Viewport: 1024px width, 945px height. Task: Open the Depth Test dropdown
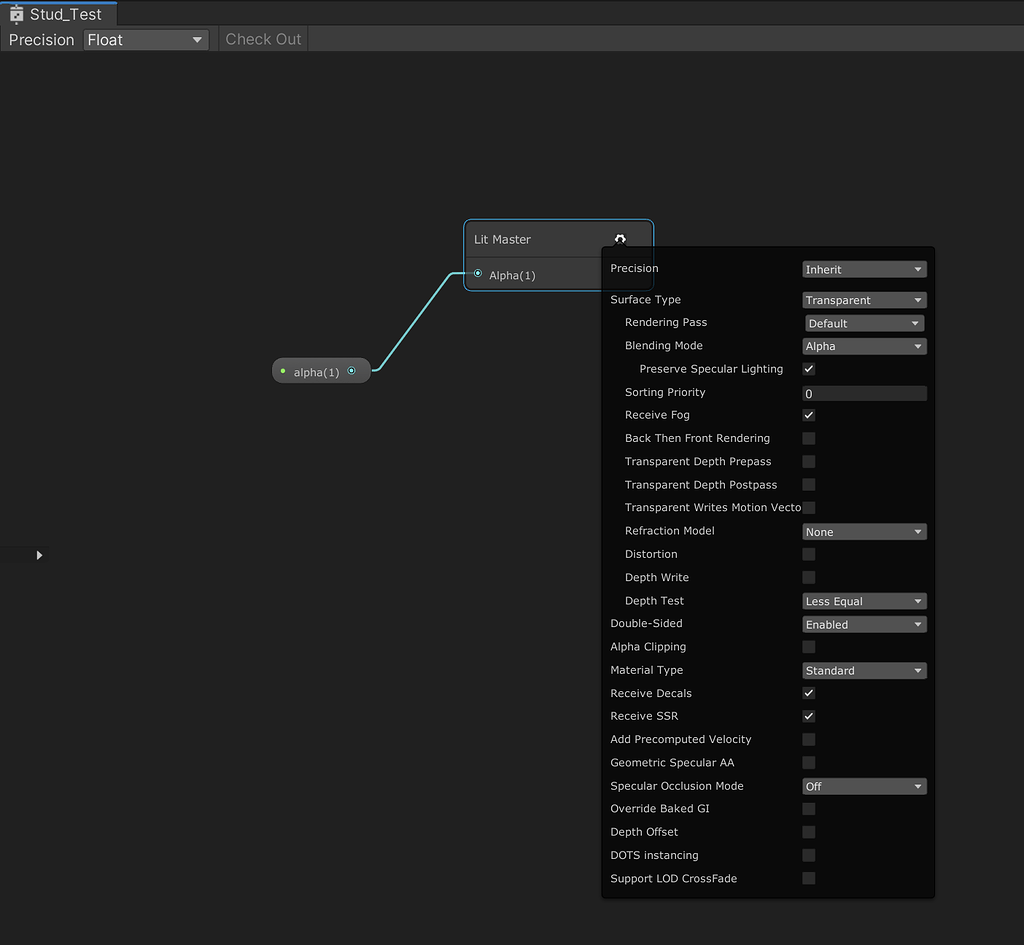(x=863, y=600)
